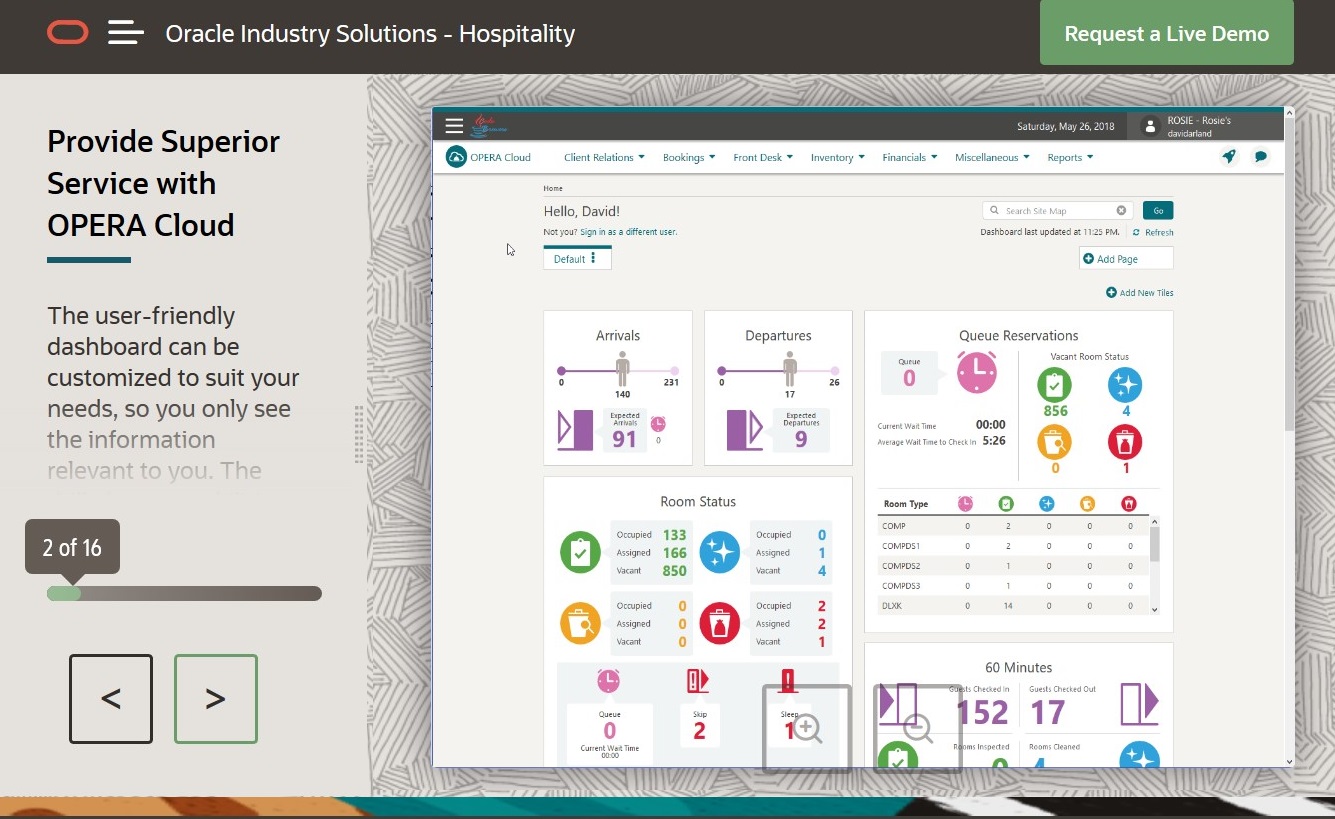Advance to the next slide arrow
This screenshot has width=1335, height=819.
pos(216,699)
